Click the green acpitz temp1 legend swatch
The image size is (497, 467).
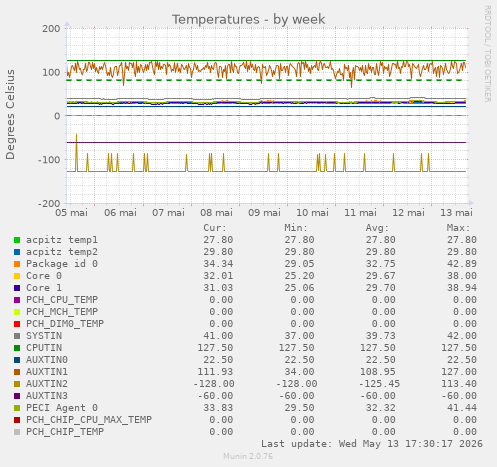[x=17, y=240]
